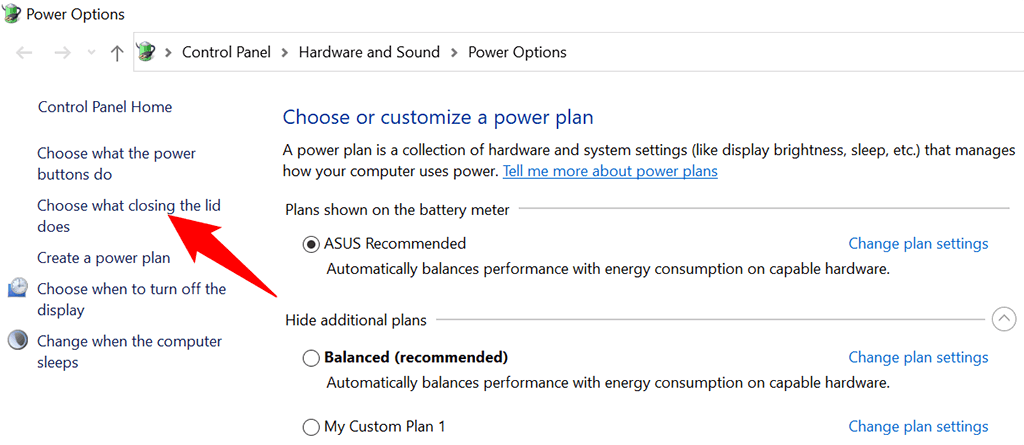Open Tell me more about power plans
The height and width of the screenshot is (445, 1024).
(x=610, y=171)
